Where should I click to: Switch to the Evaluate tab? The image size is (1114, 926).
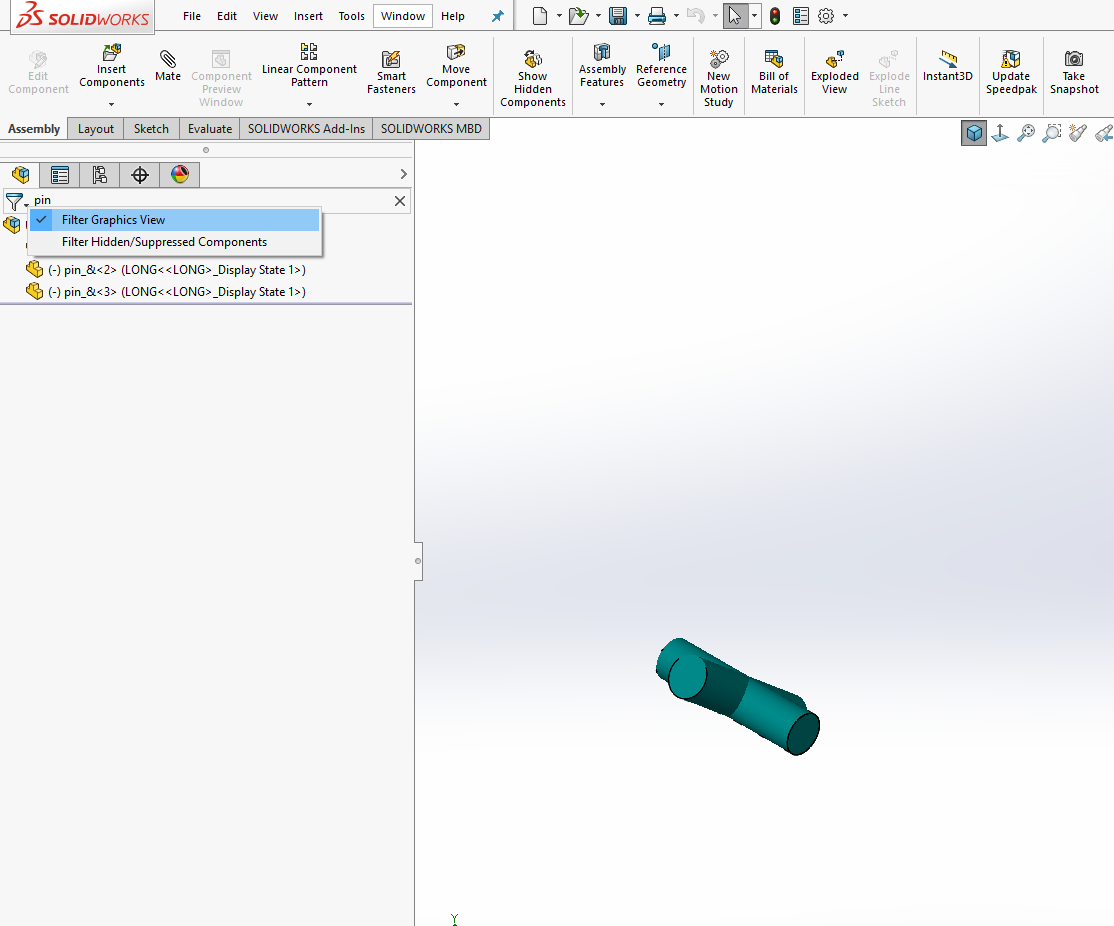coord(209,128)
